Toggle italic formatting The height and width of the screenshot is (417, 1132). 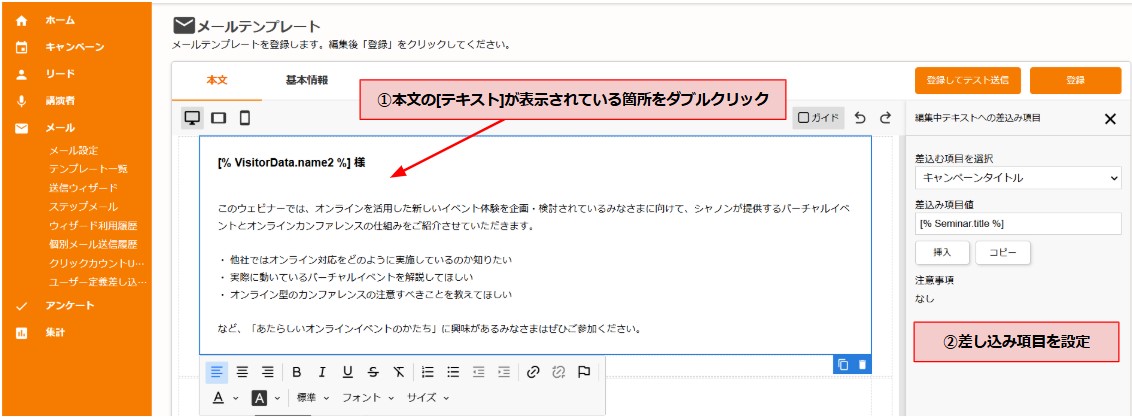[322, 372]
